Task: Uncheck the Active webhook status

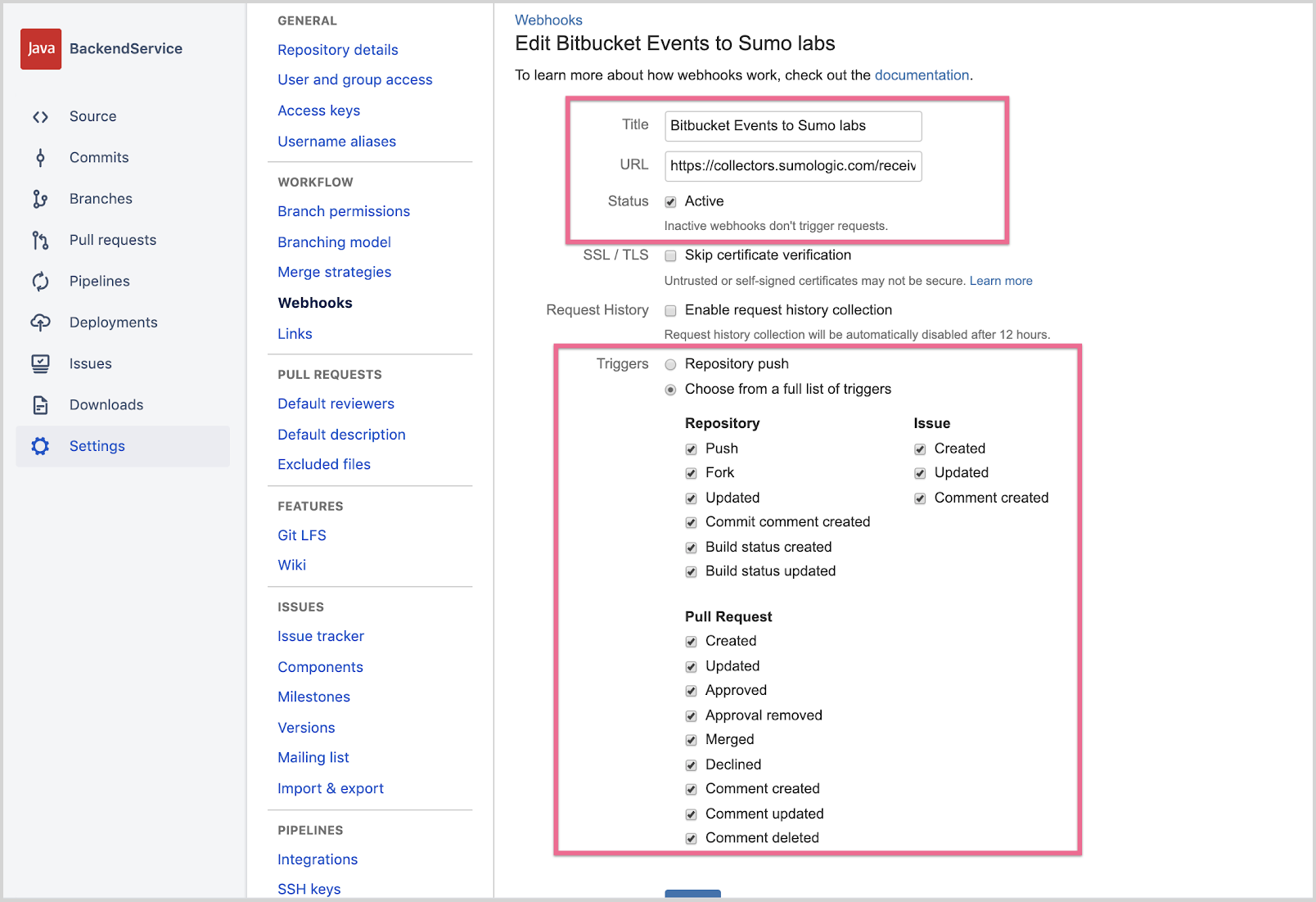Action: (x=670, y=201)
